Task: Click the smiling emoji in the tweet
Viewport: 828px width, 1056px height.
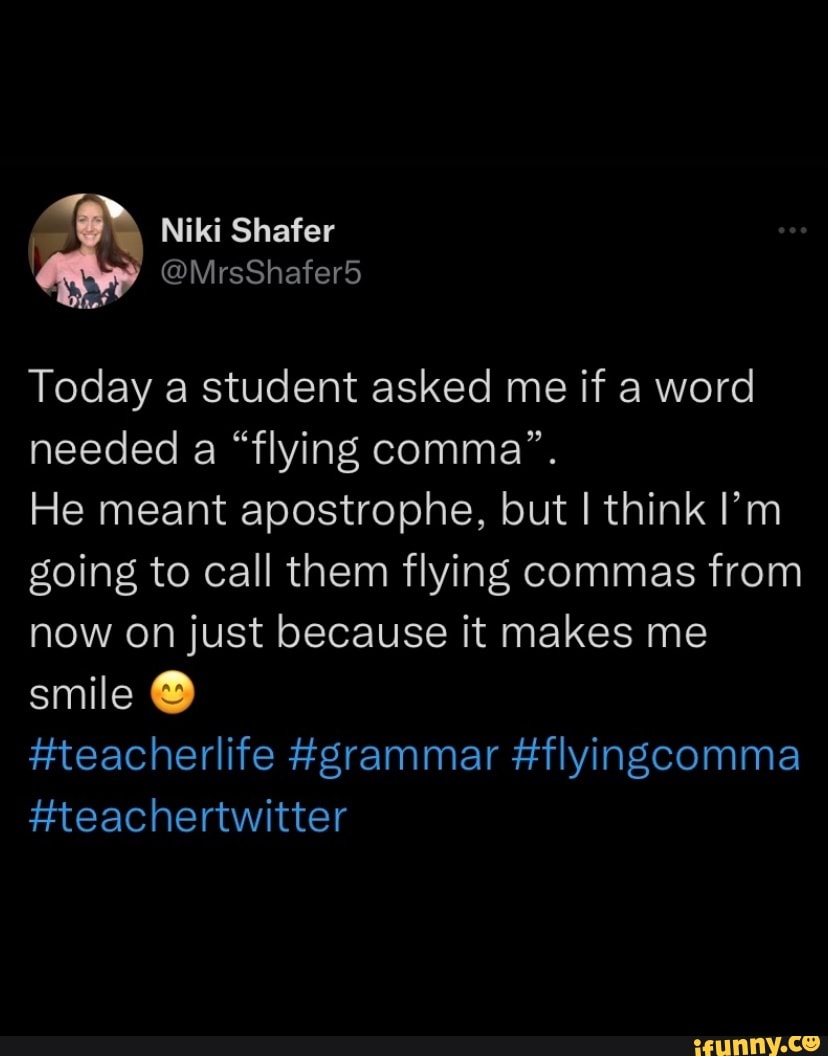Action: tap(172, 693)
